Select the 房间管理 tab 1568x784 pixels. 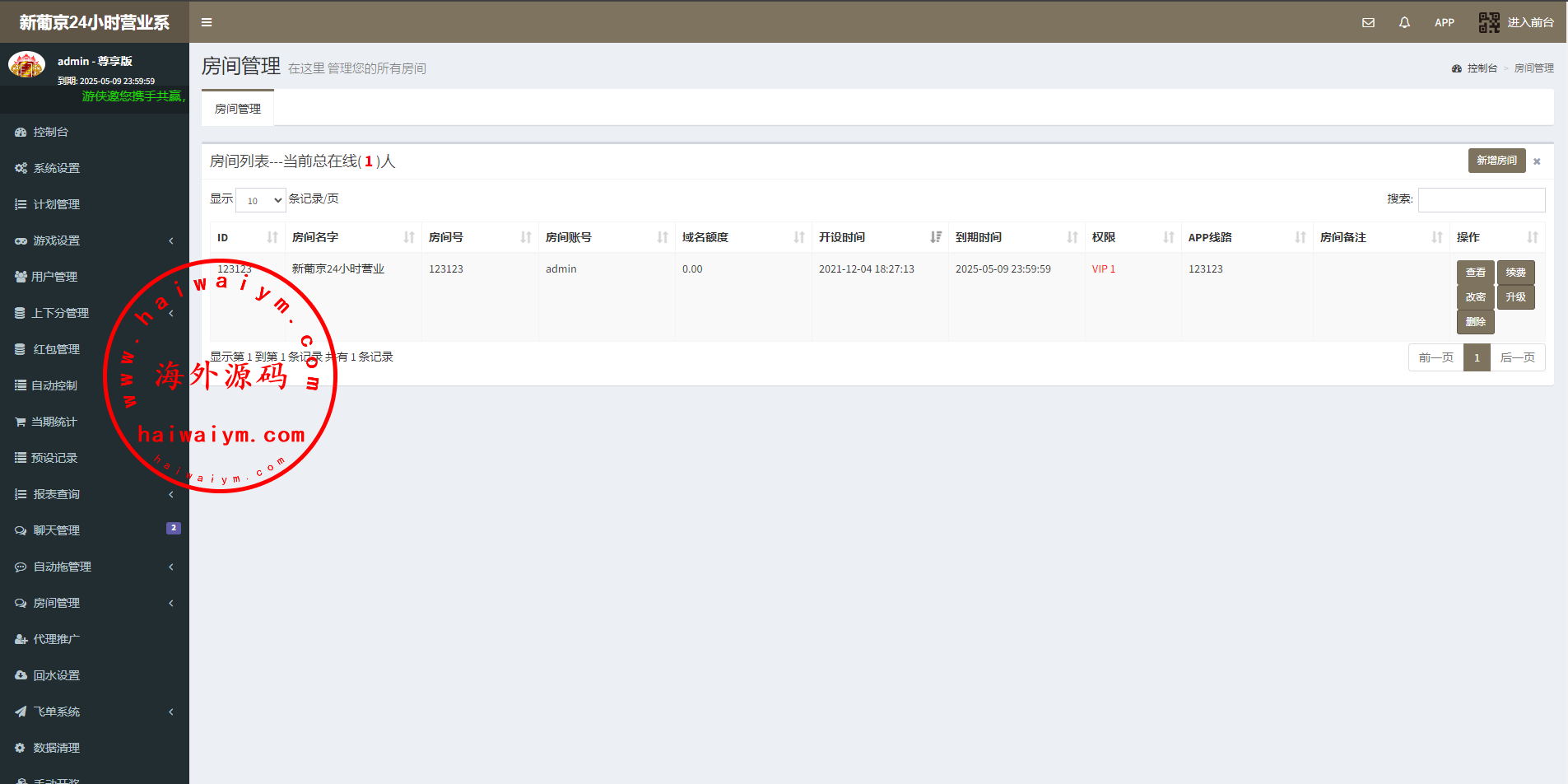point(238,109)
